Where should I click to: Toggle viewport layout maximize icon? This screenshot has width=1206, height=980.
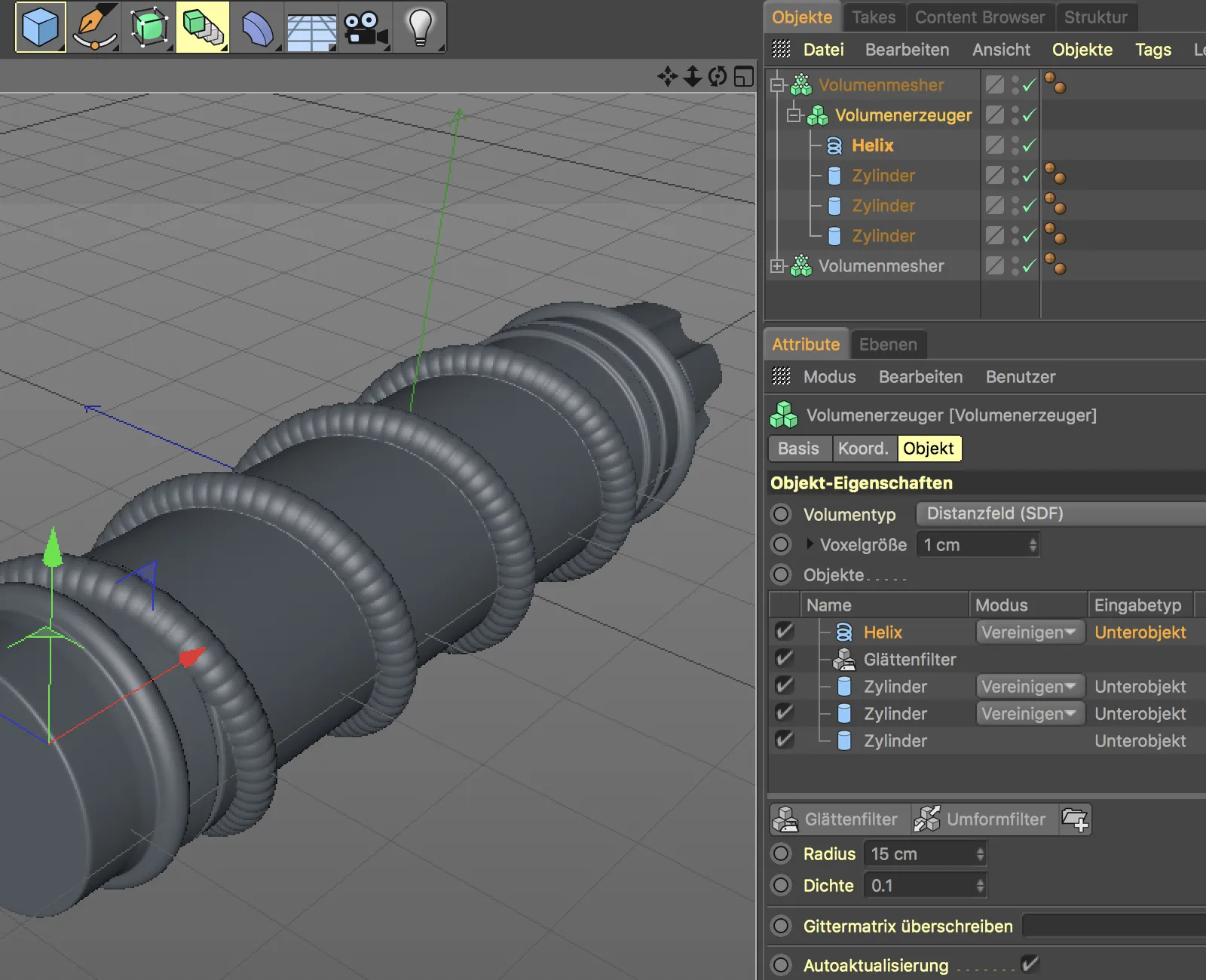(744, 76)
